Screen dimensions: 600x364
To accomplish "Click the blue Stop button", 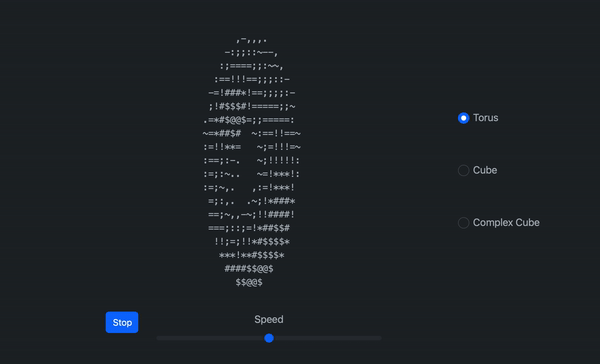I will click(122, 322).
